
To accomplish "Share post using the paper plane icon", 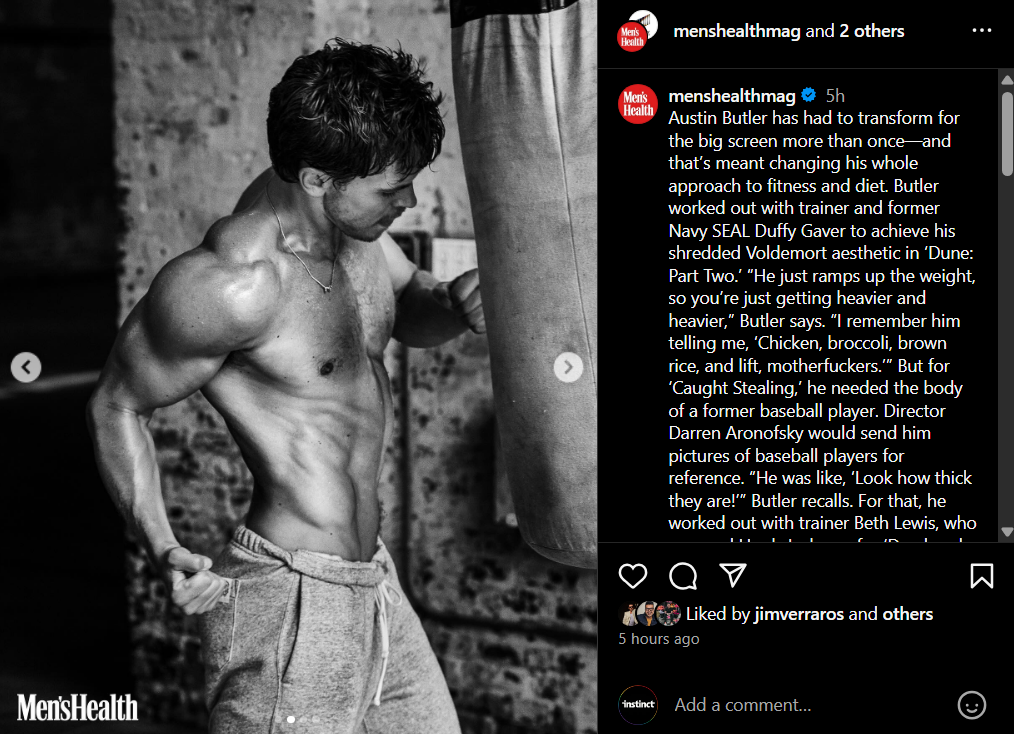I will [x=733, y=575].
